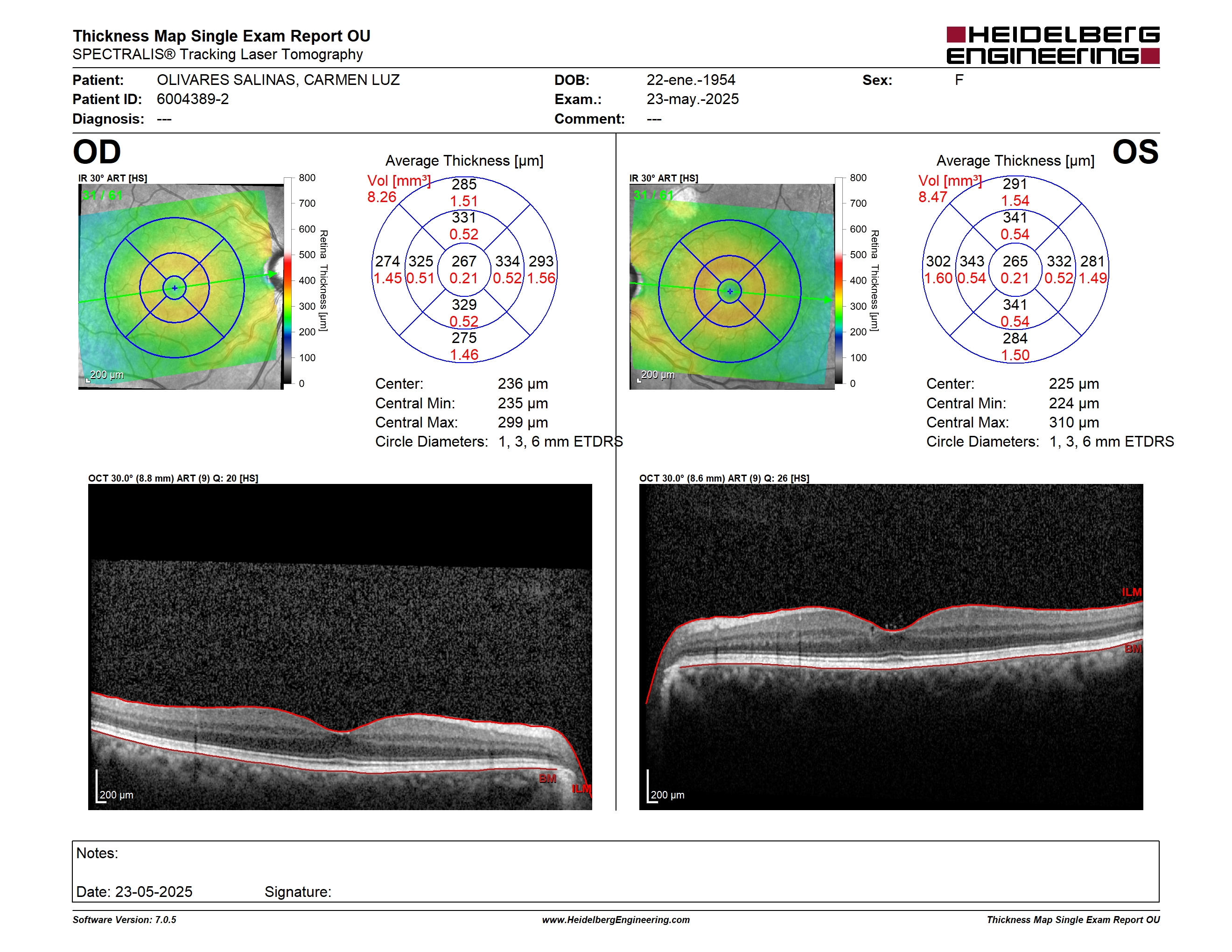Click OS Central Max value 310 µm
Screen dimensions: 1232x952
pos(1074,422)
